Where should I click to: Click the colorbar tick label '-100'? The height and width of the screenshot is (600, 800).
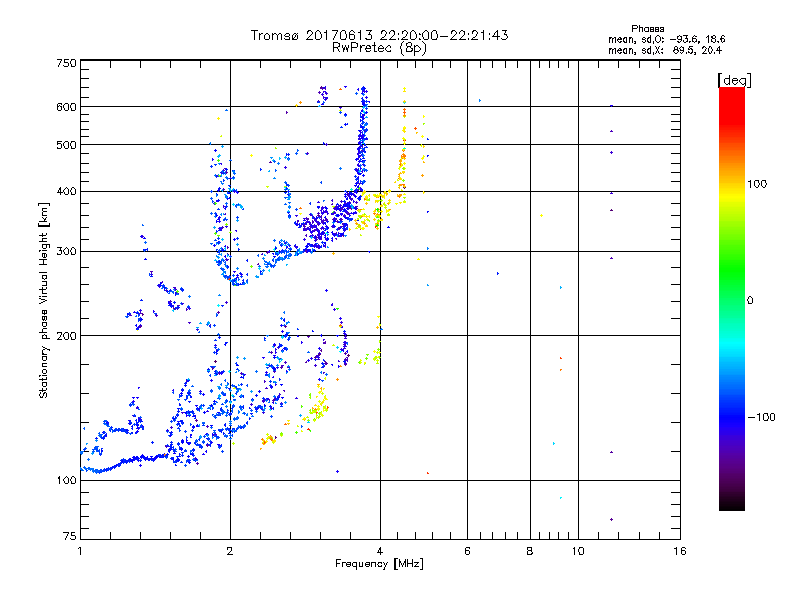pyautogui.click(x=762, y=417)
